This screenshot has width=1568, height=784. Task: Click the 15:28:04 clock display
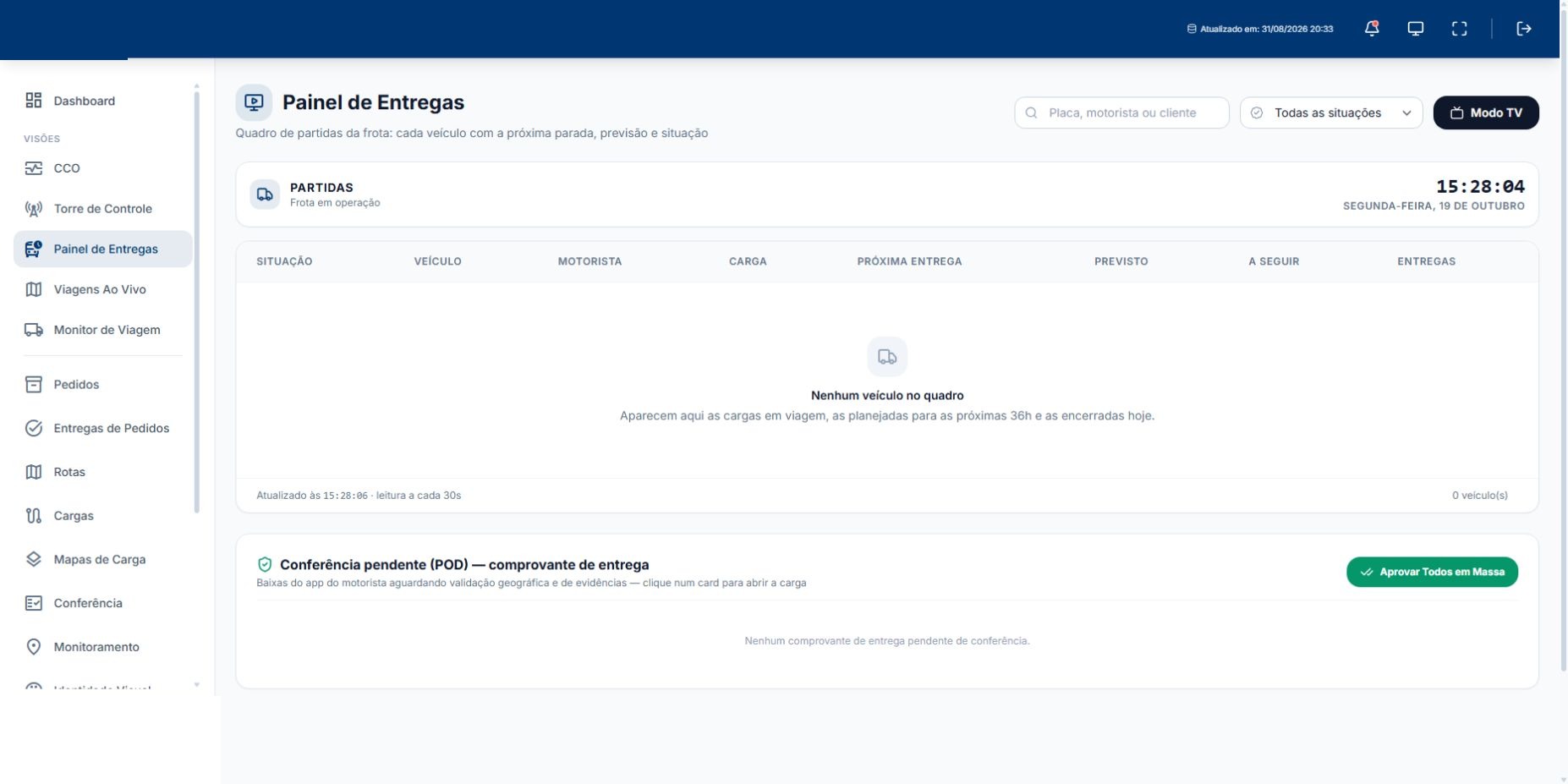point(1480,186)
